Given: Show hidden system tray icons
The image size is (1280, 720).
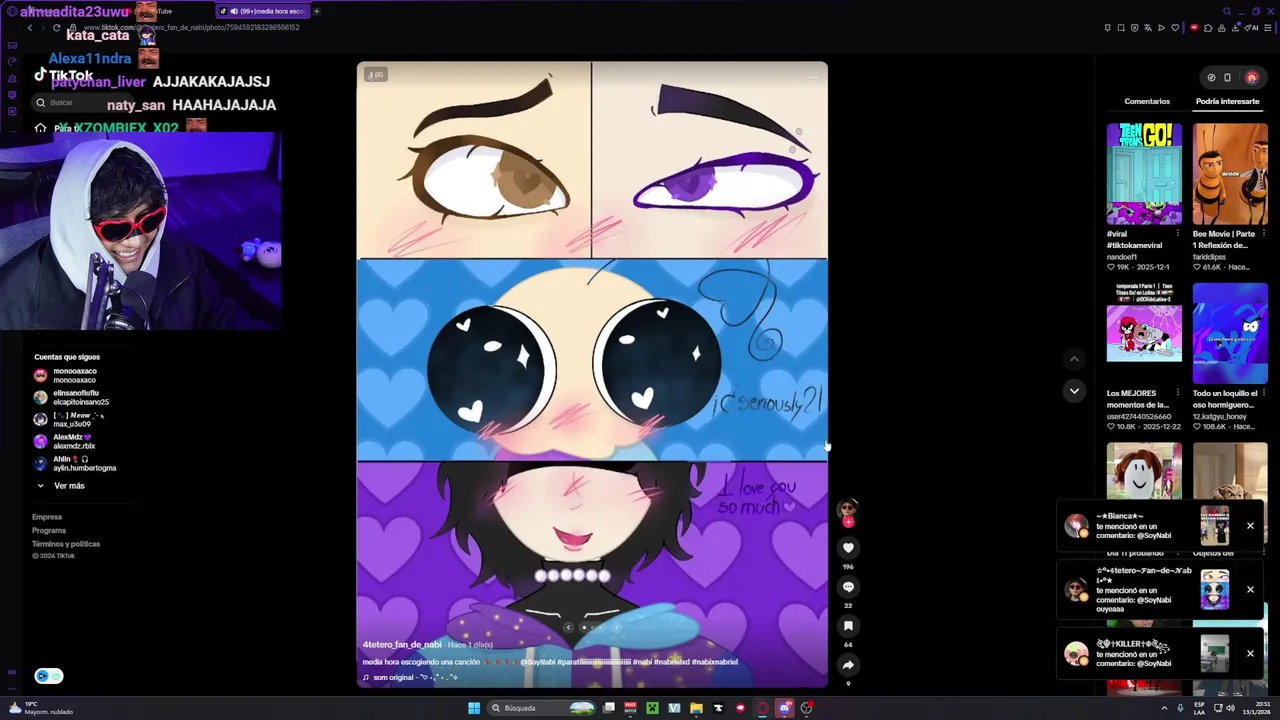Looking at the screenshot, I should [x=1164, y=708].
